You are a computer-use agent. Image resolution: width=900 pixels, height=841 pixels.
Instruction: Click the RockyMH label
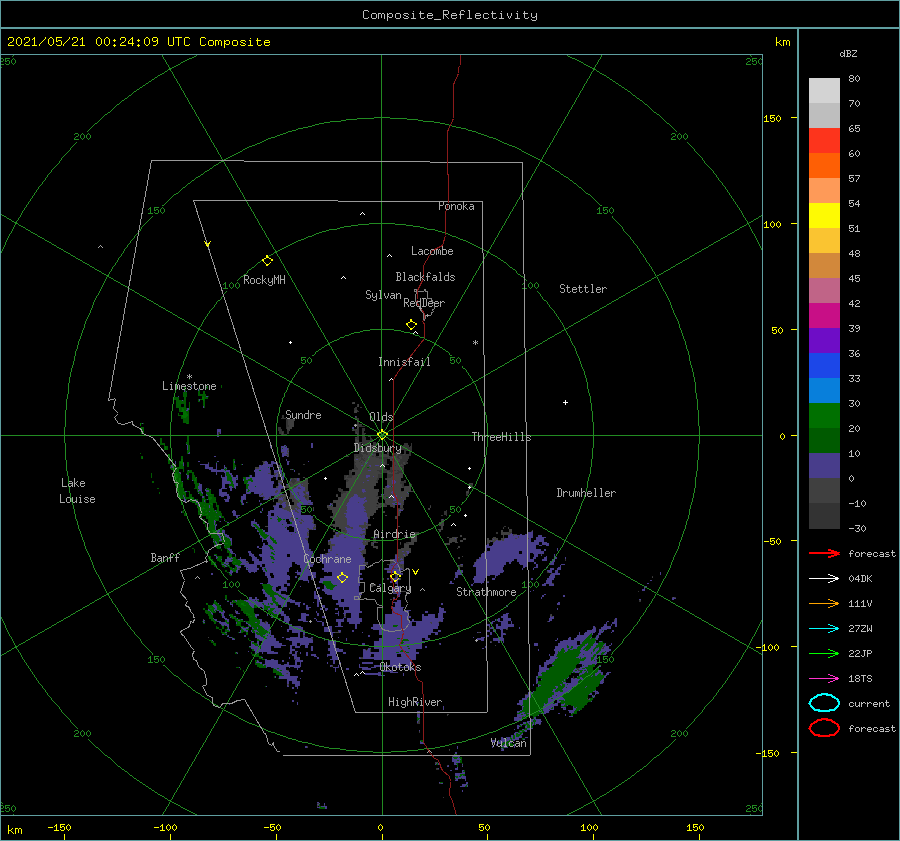[x=264, y=280]
